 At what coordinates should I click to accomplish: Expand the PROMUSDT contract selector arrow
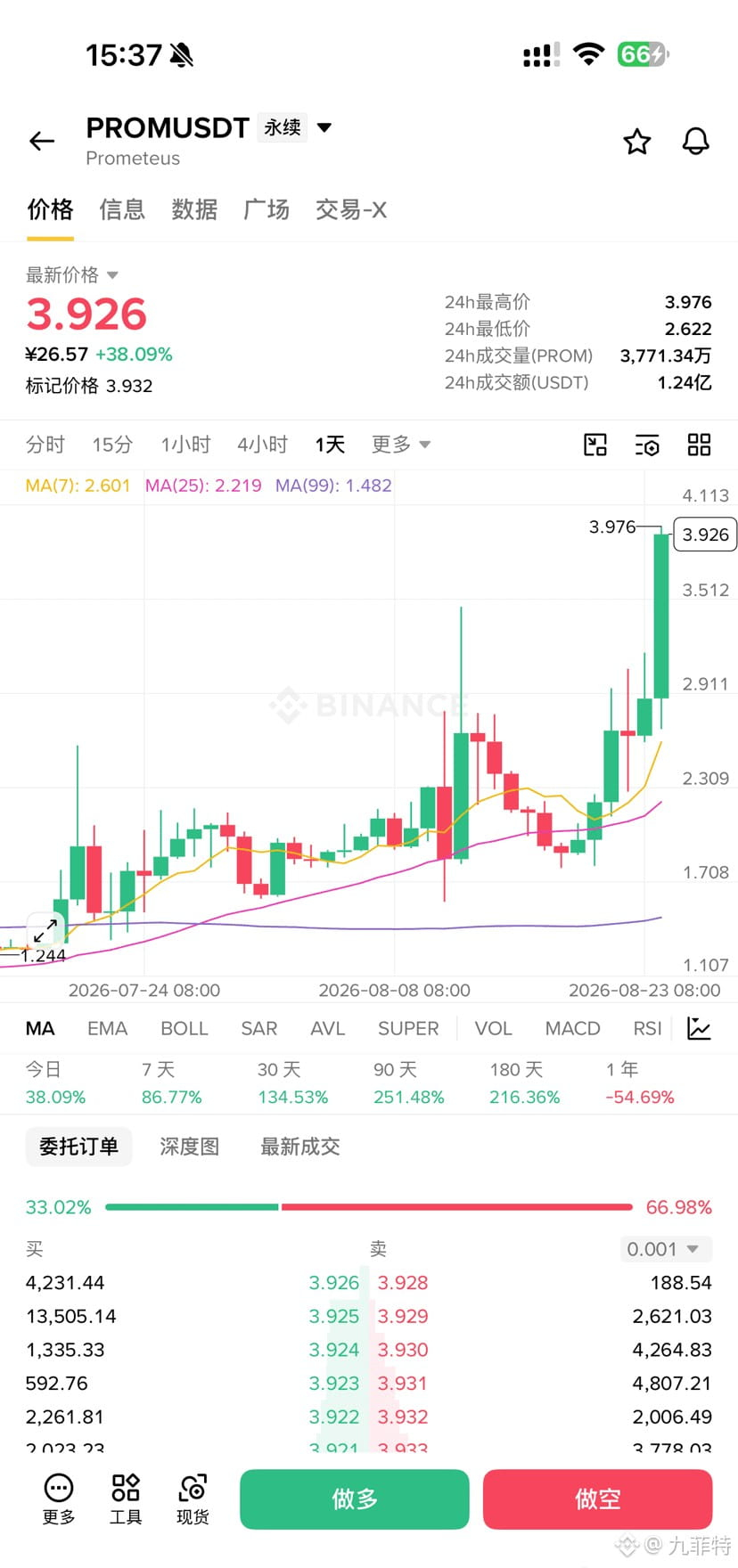point(324,127)
